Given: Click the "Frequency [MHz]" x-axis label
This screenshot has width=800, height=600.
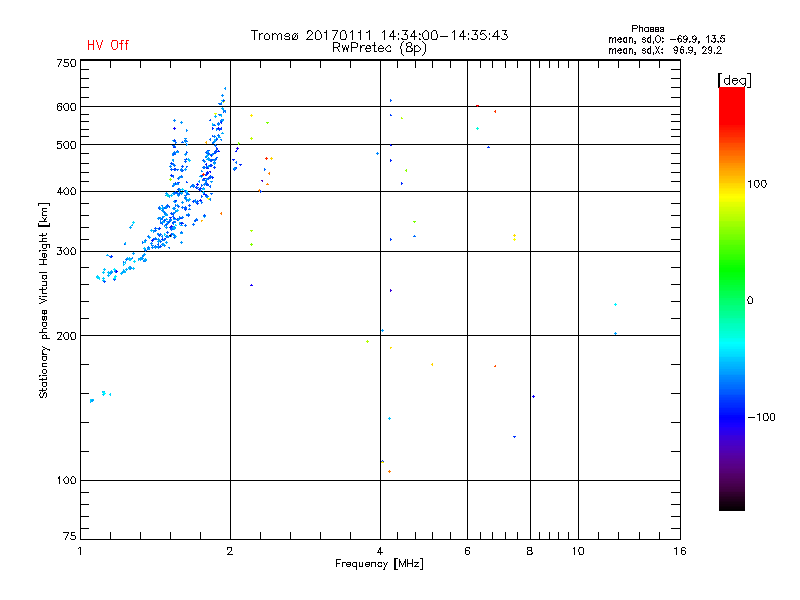Looking at the screenshot, I should tap(380, 565).
